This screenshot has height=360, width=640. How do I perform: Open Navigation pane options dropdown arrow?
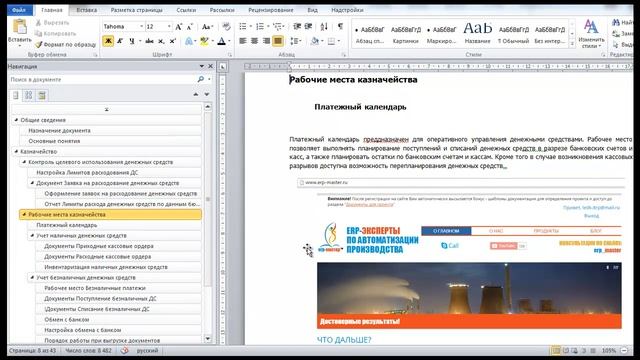[x=201, y=66]
